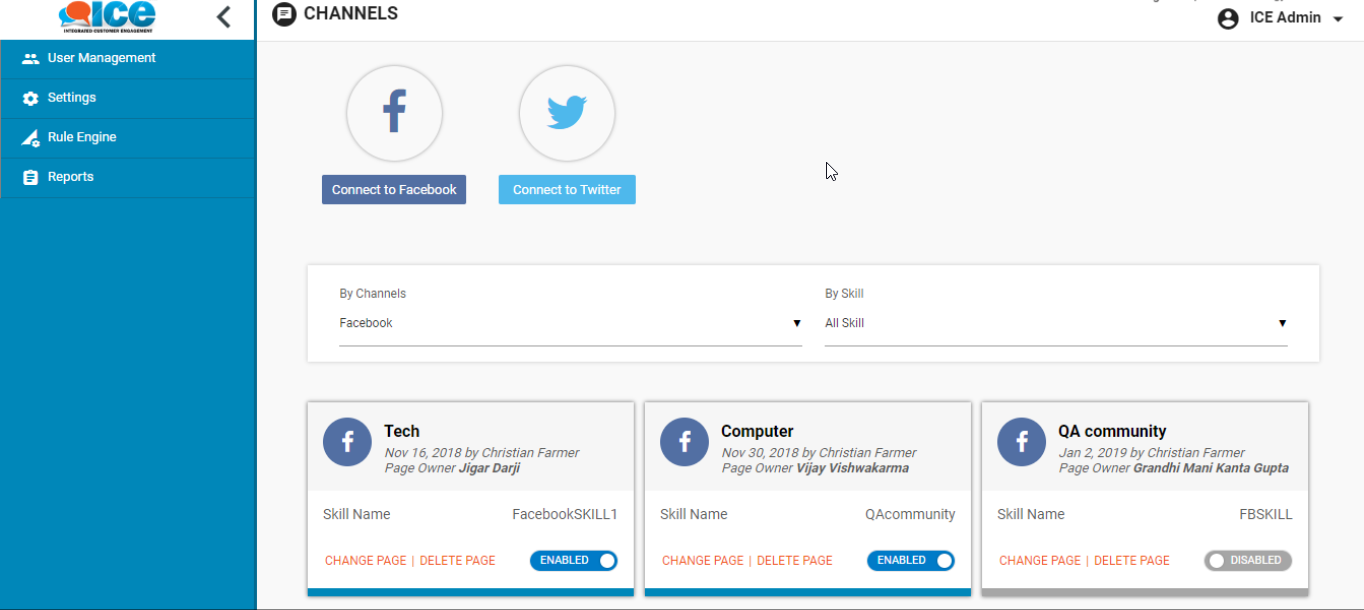This screenshot has height=610, width=1364.
Task: Click the Facebook icon on QA community card
Action: coord(1022,442)
